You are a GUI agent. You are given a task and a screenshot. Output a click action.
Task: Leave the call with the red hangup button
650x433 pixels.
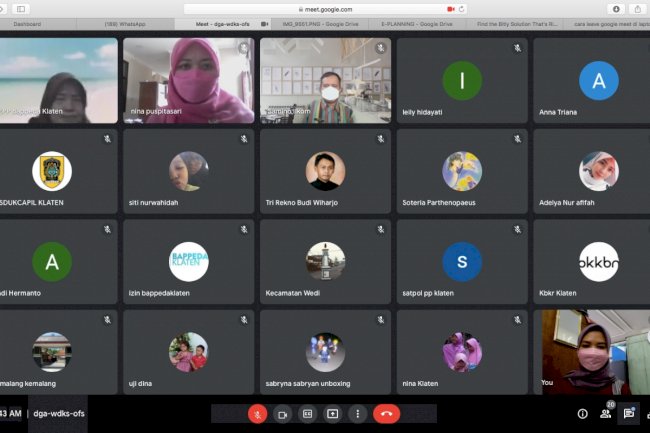click(x=386, y=414)
